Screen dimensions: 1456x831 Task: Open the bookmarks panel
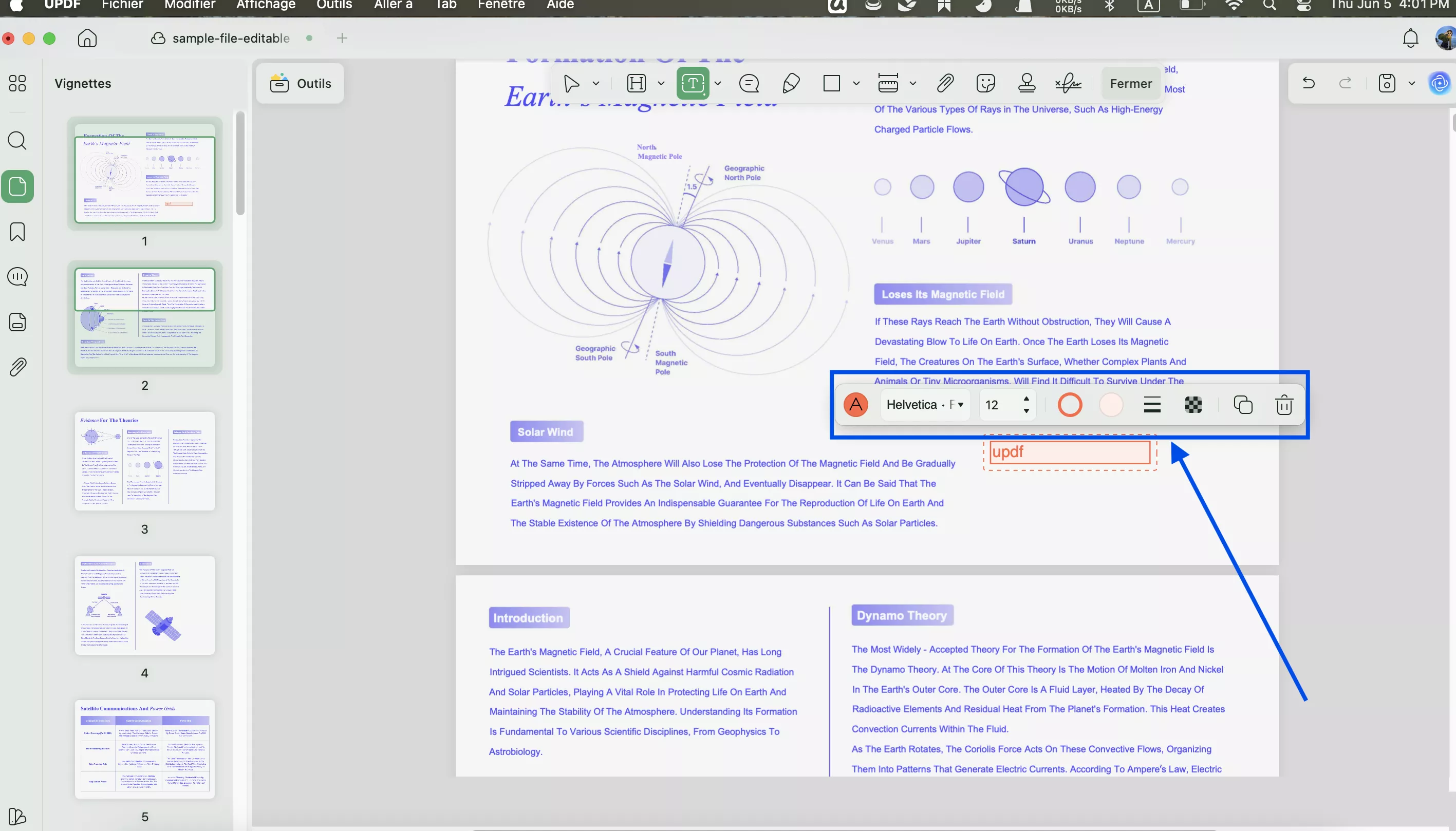(17, 232)
